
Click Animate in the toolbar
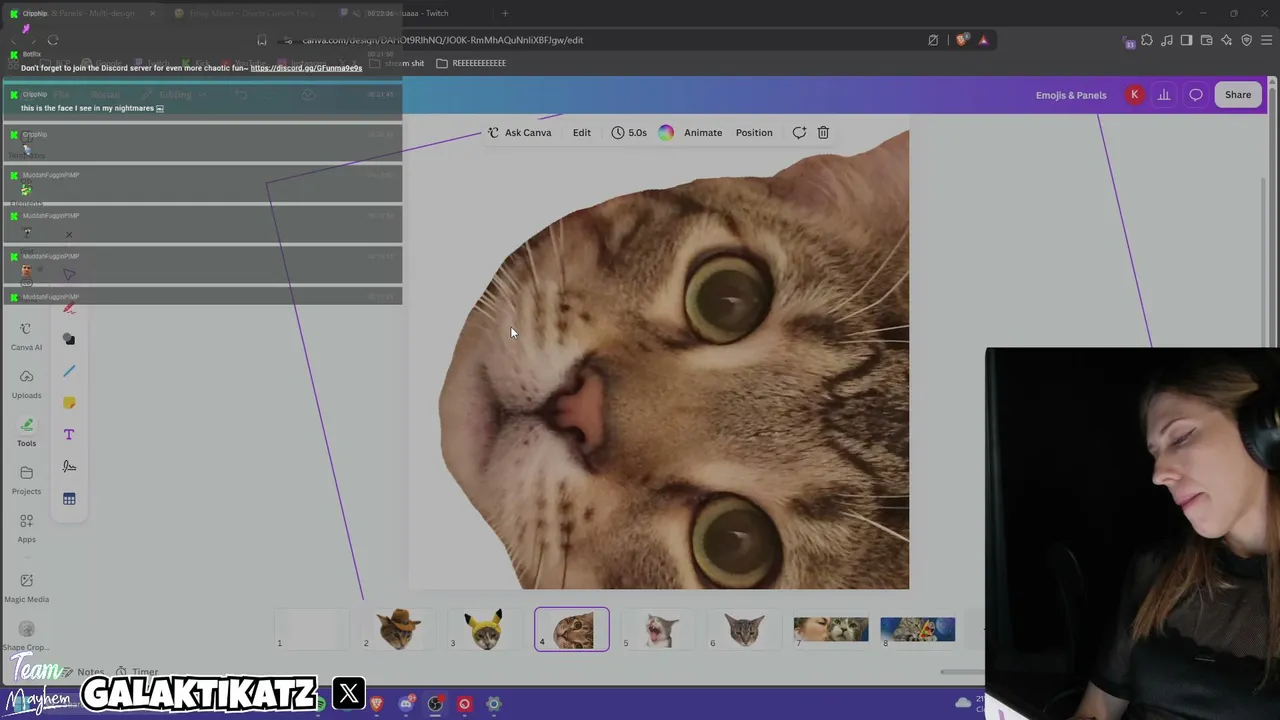[x=703, y=132]
